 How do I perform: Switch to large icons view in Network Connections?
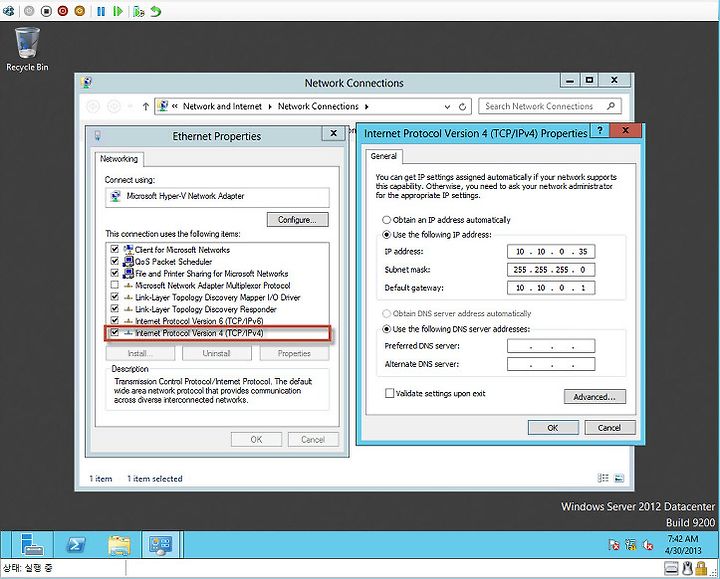[619, 478]
